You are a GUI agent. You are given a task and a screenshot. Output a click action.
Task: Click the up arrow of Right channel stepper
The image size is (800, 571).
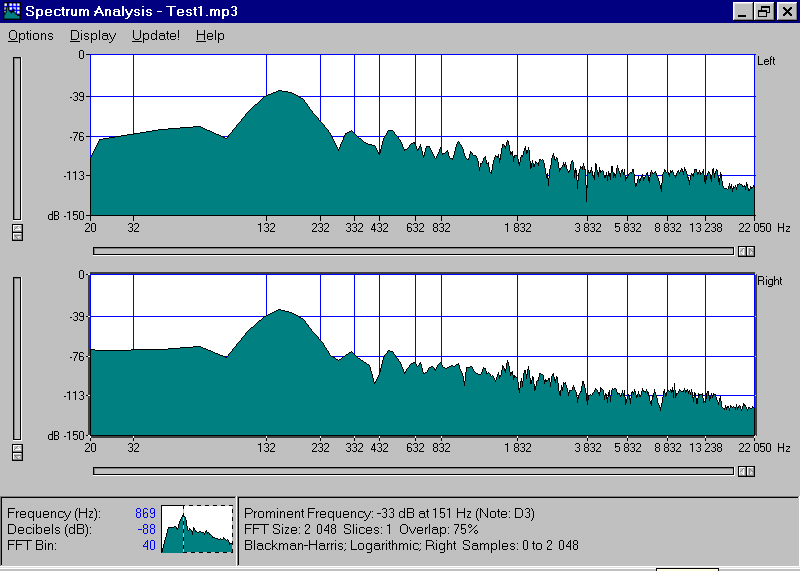[16, 448]
